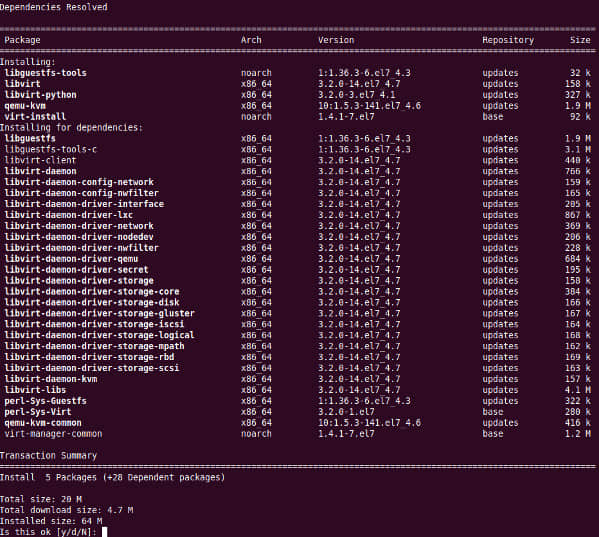
Task: Click version '3.2.0-1.el7' of perl-Sys-Virt
Action: click(346, 412)
